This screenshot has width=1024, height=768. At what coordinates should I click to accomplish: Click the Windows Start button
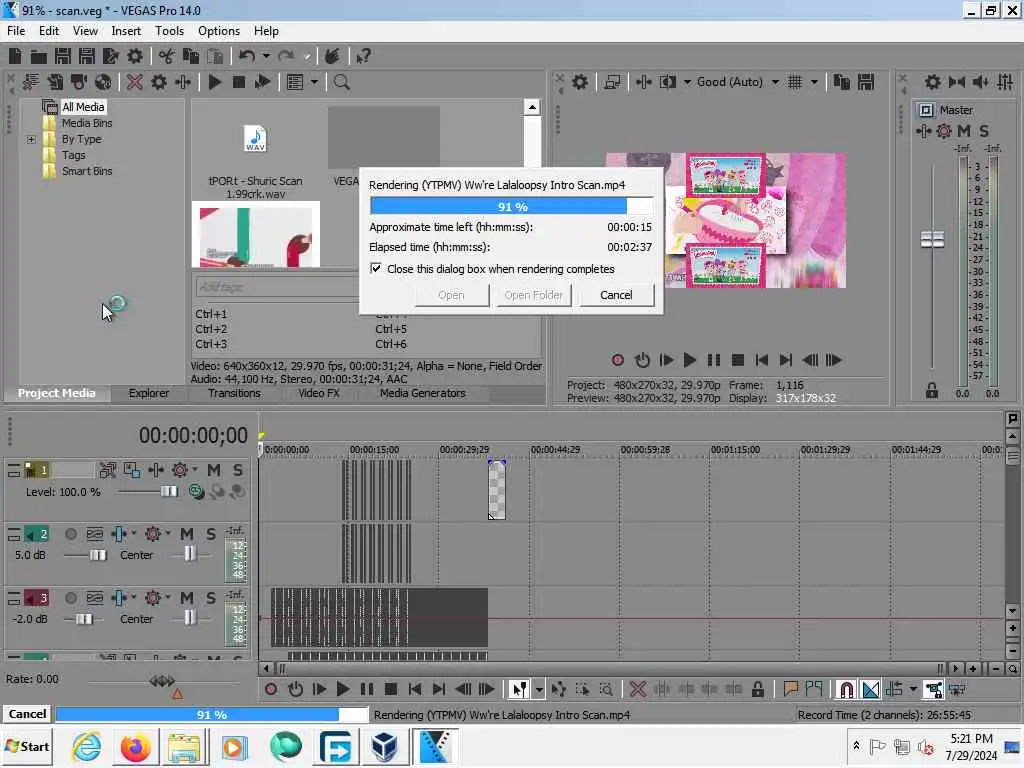(x=27, y=746)
